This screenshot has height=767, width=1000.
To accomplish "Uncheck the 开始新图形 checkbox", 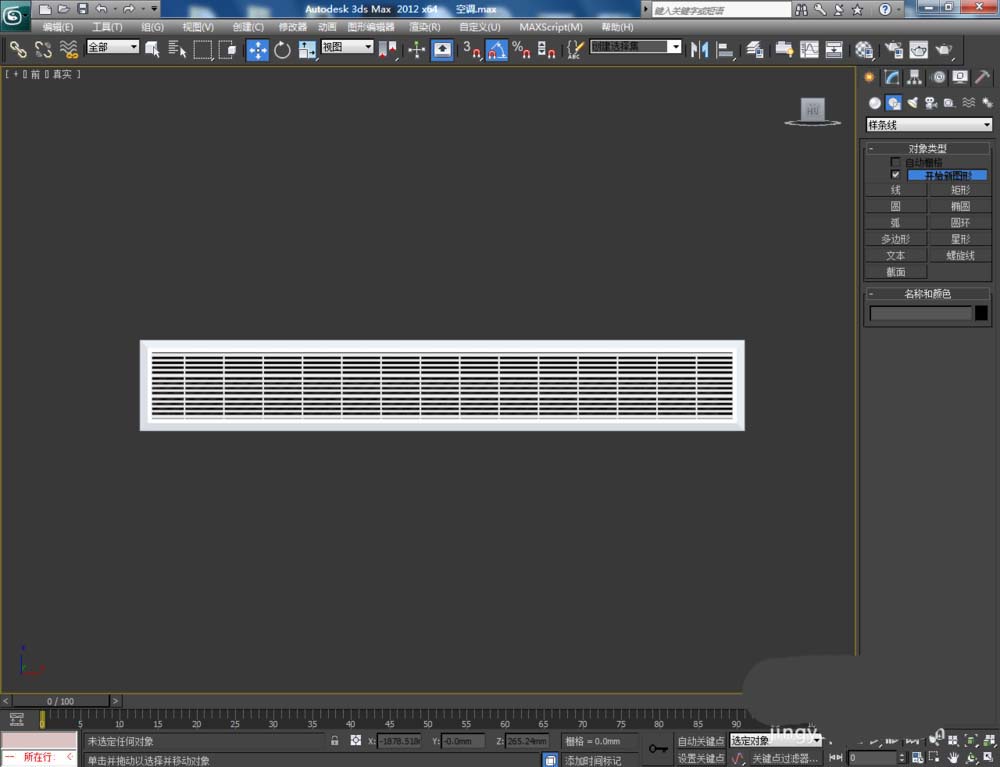I will (895, 175).
